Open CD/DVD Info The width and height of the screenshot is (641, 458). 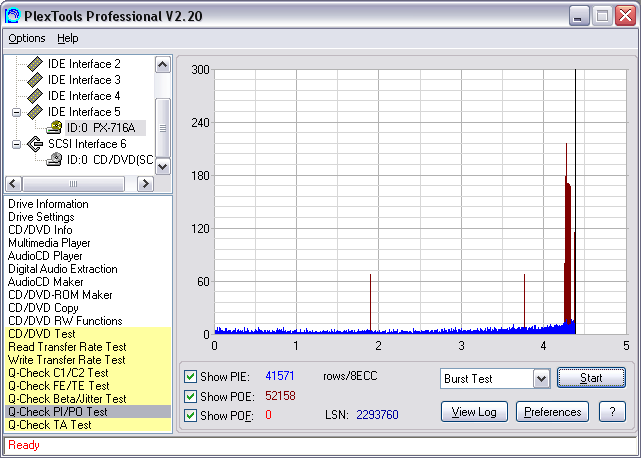pyautogui.click(x=40, y=230)
